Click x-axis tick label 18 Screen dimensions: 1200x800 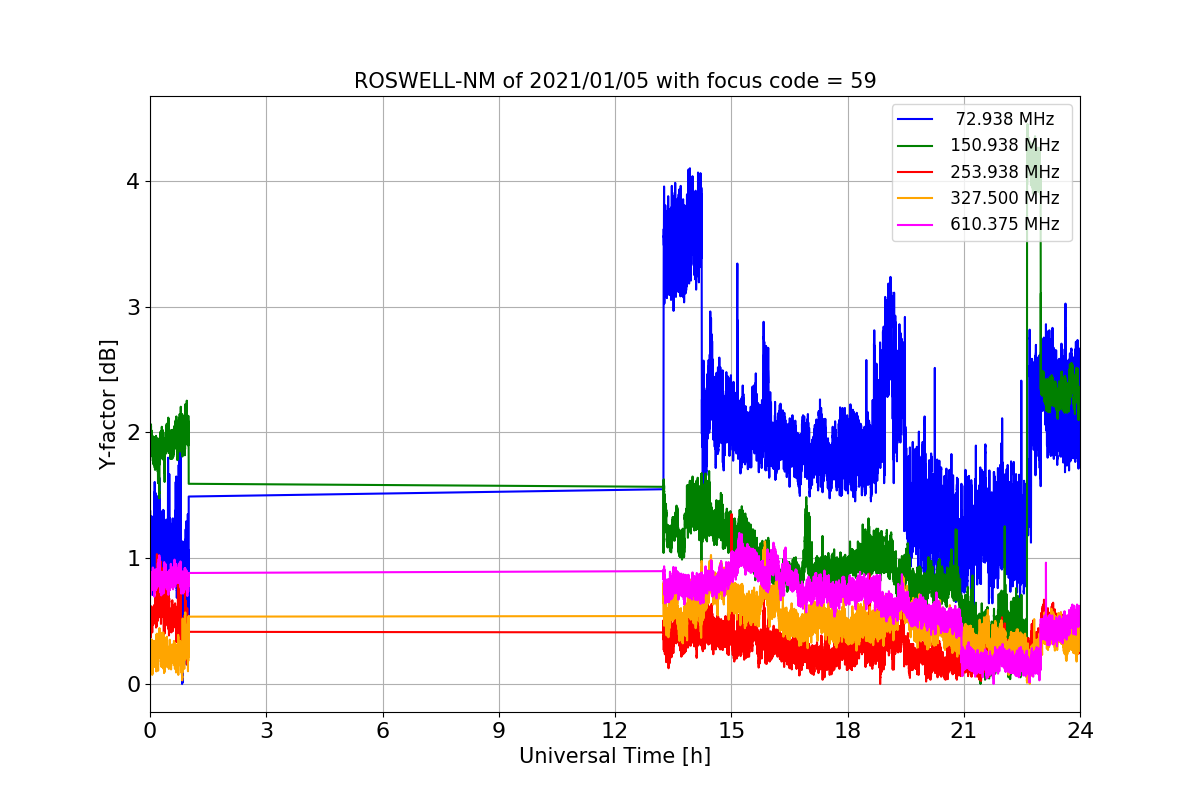pyautogui.click(x=848, y=731)
